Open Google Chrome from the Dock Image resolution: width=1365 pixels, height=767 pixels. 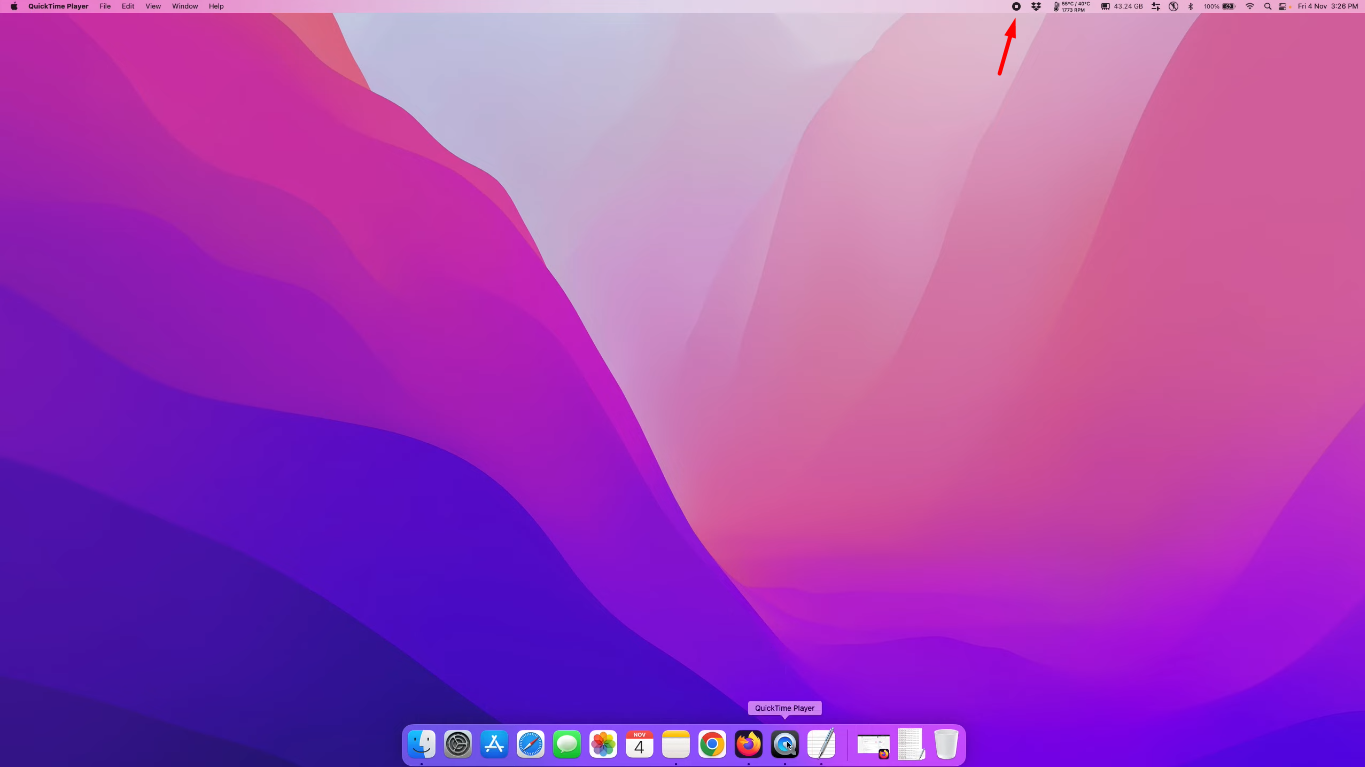(x=711, y=744)
